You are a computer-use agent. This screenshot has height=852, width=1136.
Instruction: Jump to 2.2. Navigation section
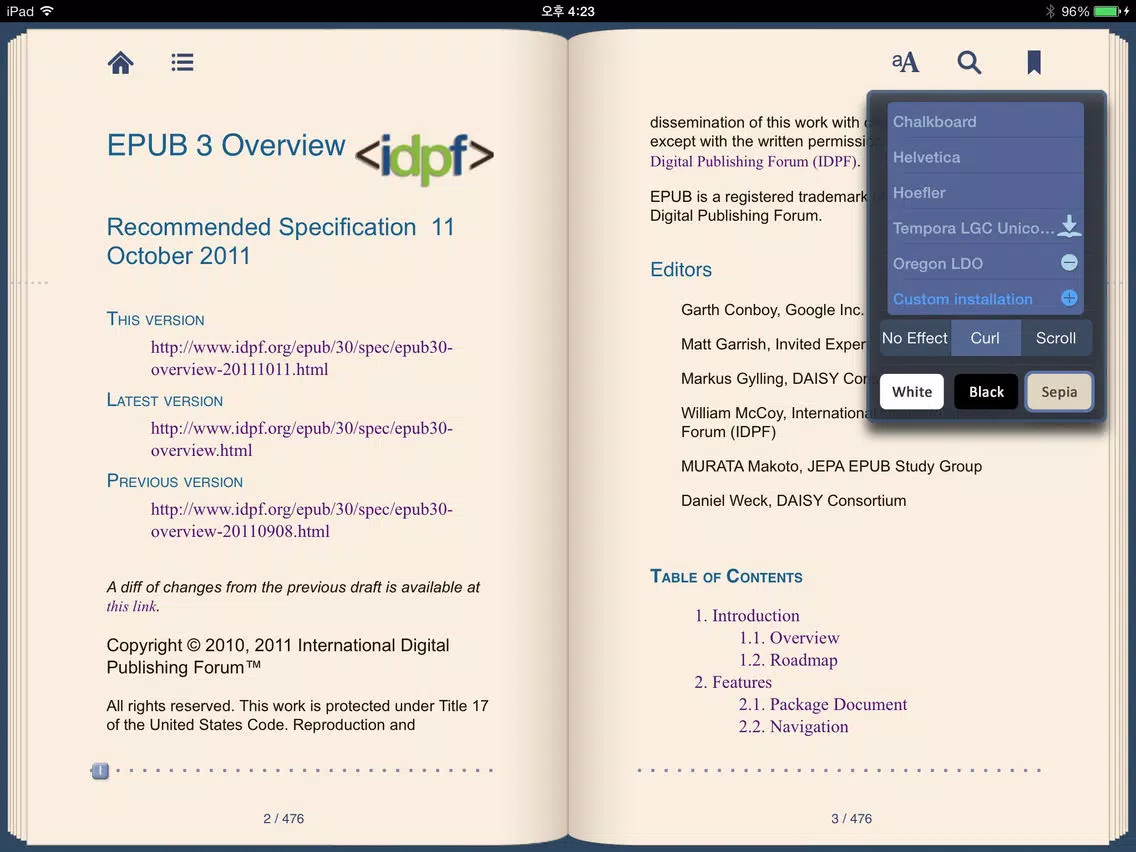pos(793,727)
